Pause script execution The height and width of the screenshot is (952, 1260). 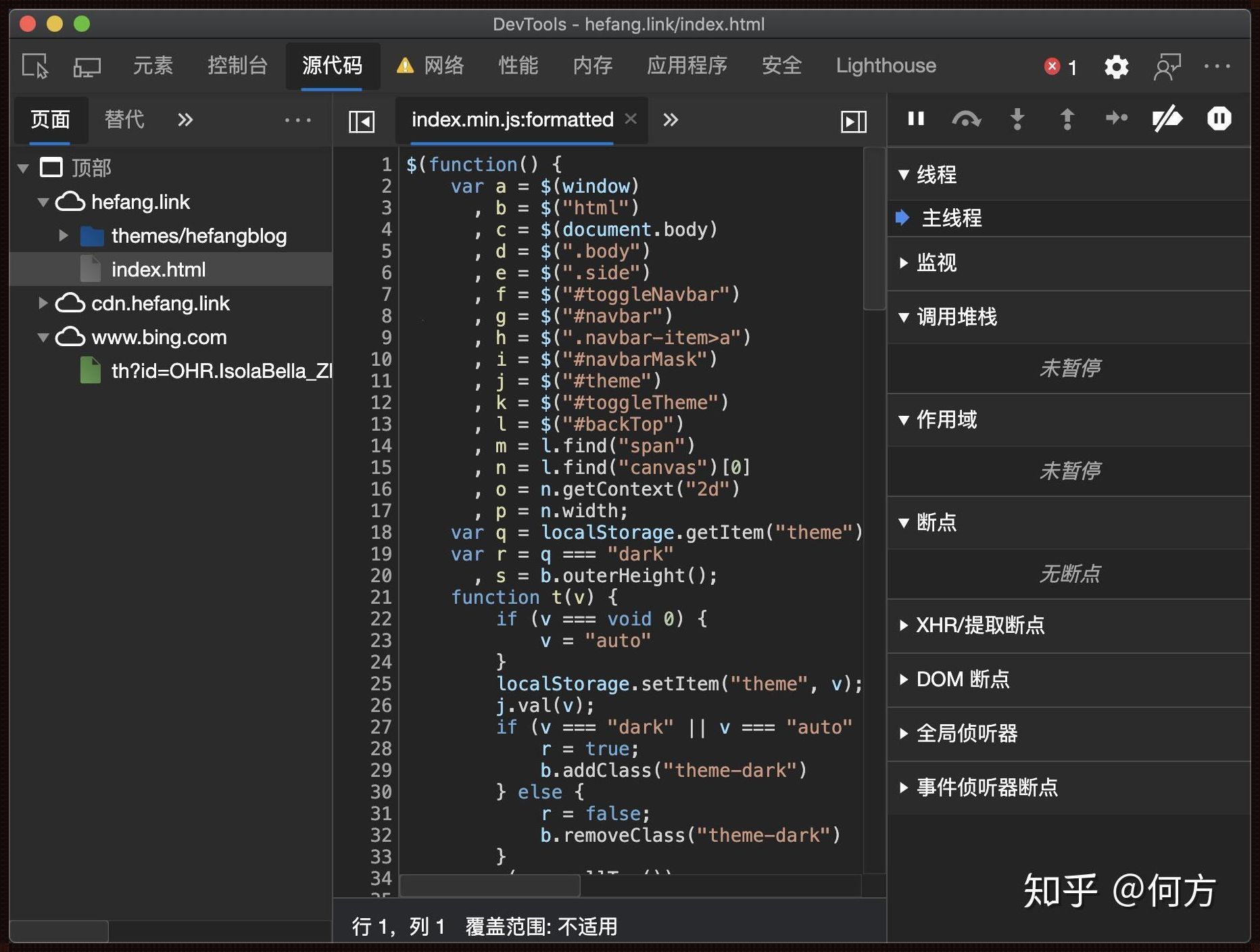[916, 119]
